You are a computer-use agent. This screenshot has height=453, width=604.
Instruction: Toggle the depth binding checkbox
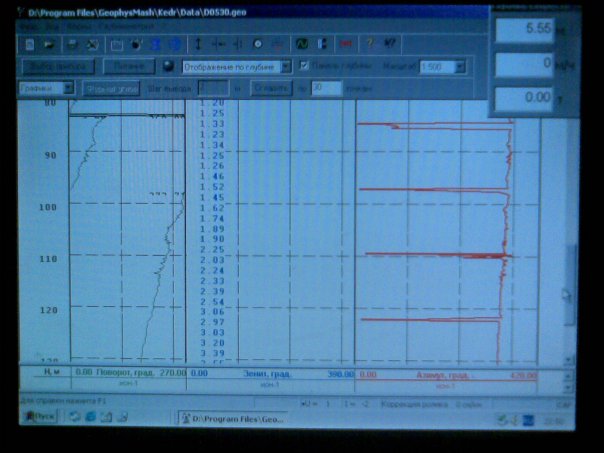coord(305,66)
